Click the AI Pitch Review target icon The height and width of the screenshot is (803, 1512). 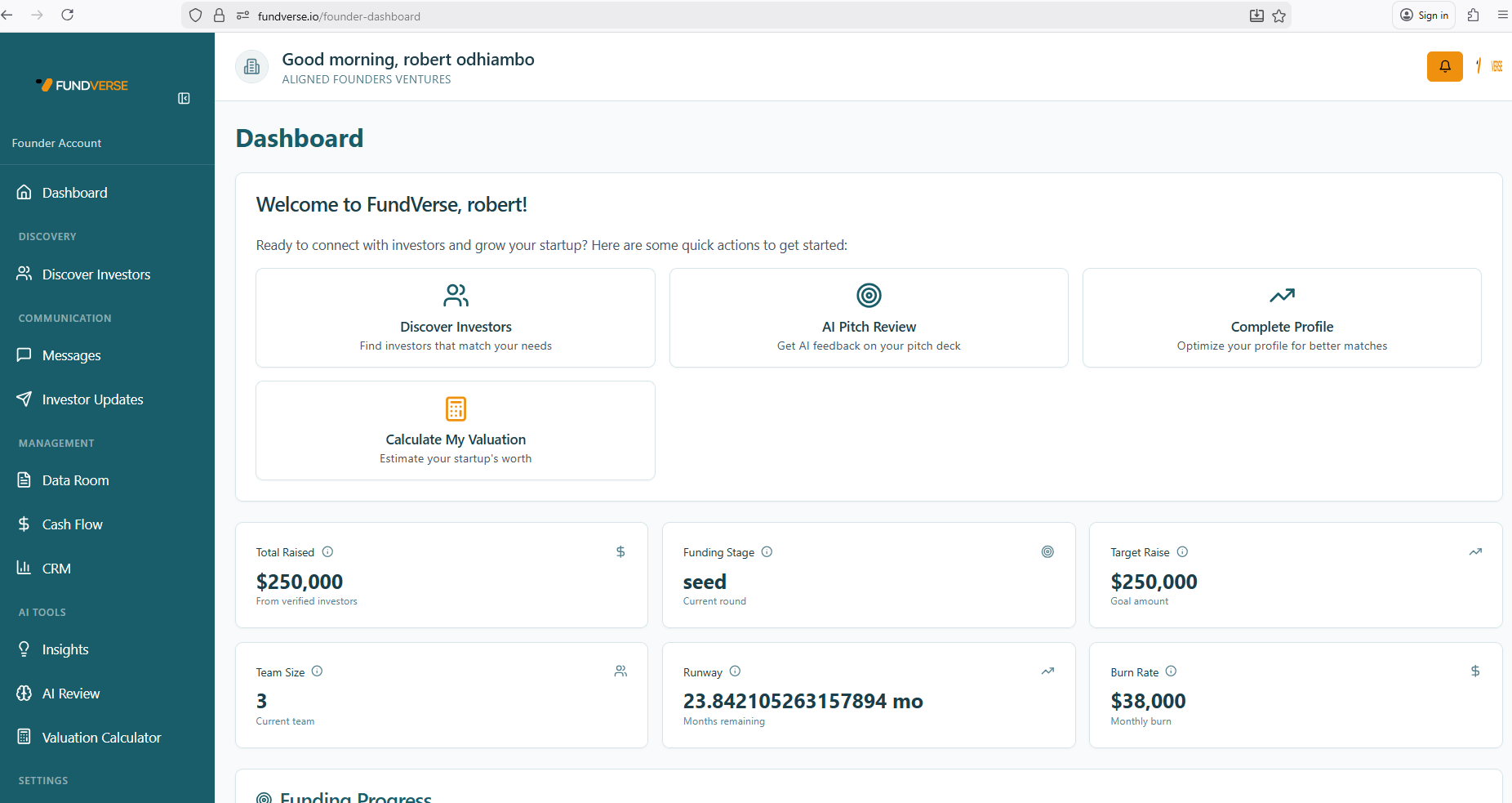point(868,295)
